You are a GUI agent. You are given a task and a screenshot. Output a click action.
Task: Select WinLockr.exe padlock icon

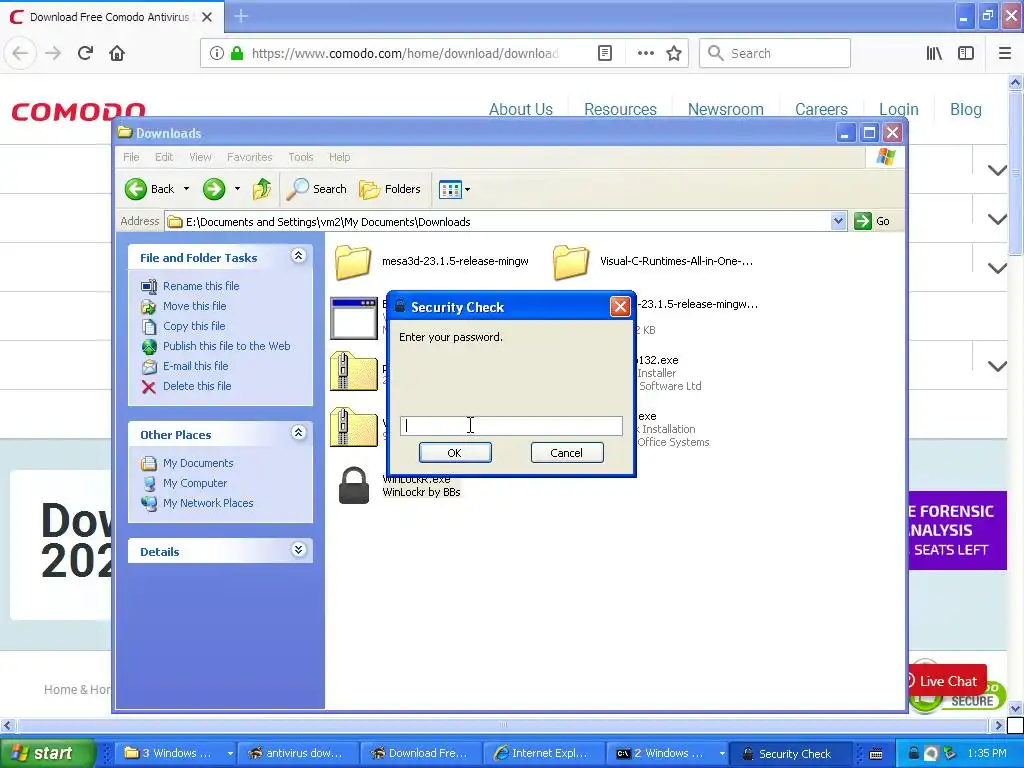tap(354, 485)
